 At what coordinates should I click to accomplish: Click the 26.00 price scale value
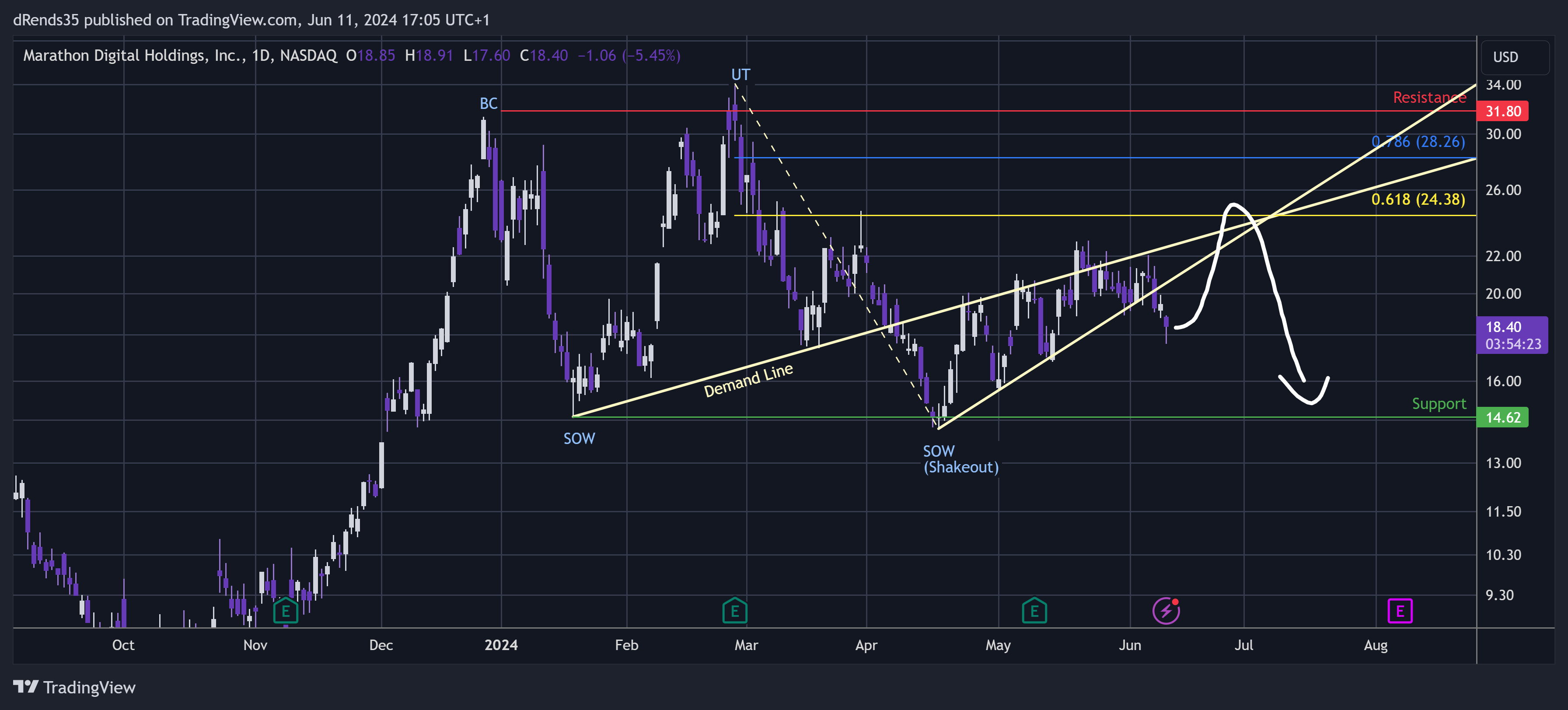[x=1503, y=190]
